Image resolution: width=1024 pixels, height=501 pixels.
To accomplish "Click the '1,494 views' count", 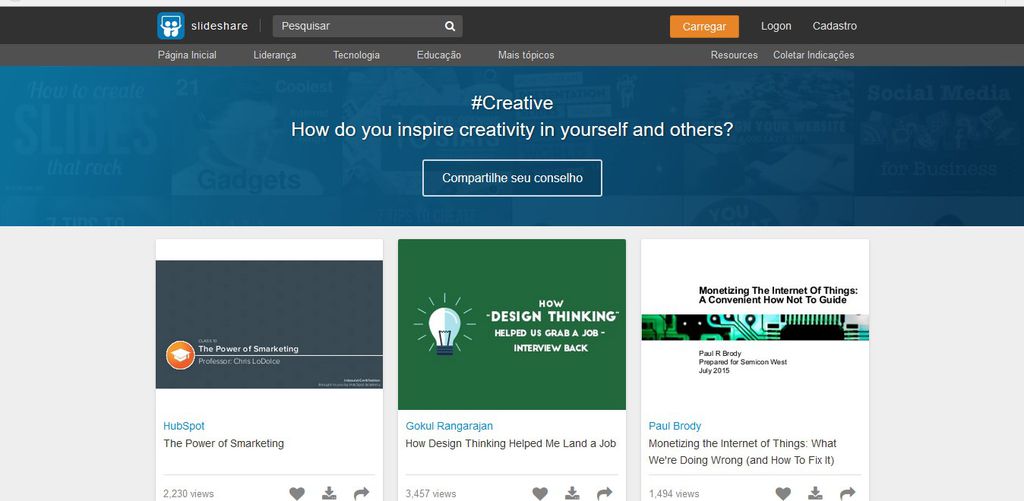I will pos(674,494).
